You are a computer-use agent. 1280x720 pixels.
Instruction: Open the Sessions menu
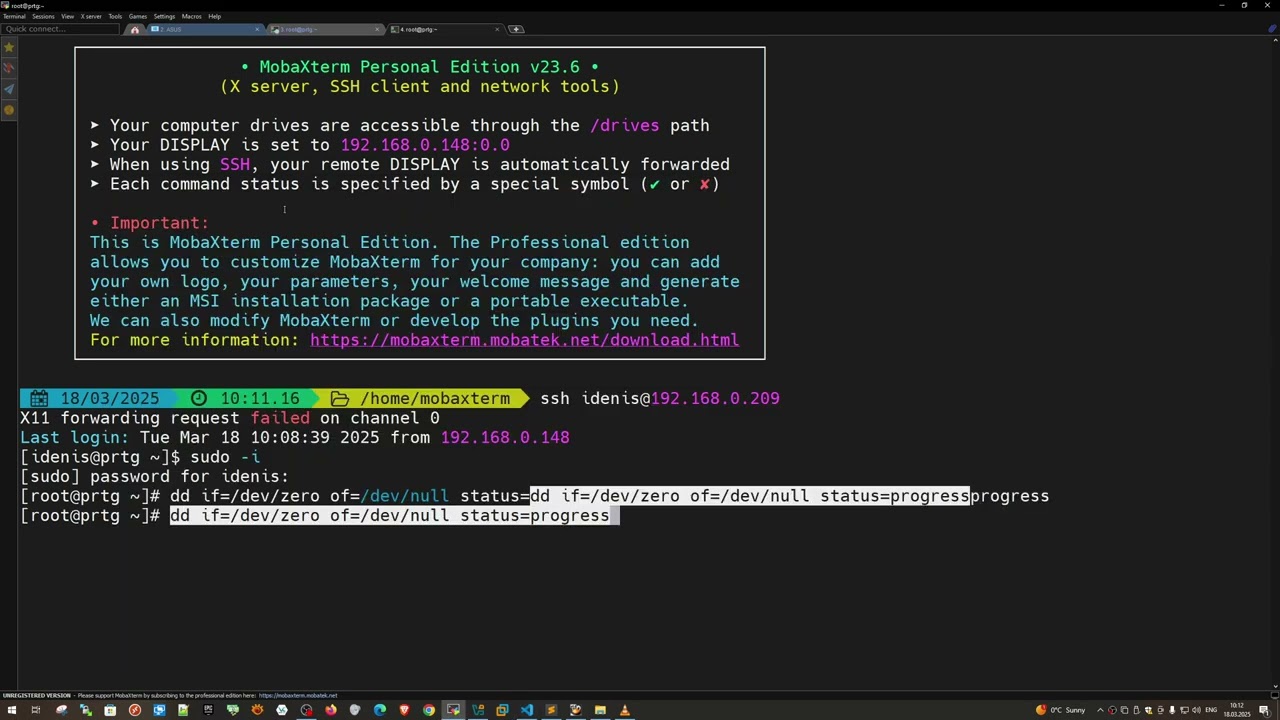tap(43, 16)
